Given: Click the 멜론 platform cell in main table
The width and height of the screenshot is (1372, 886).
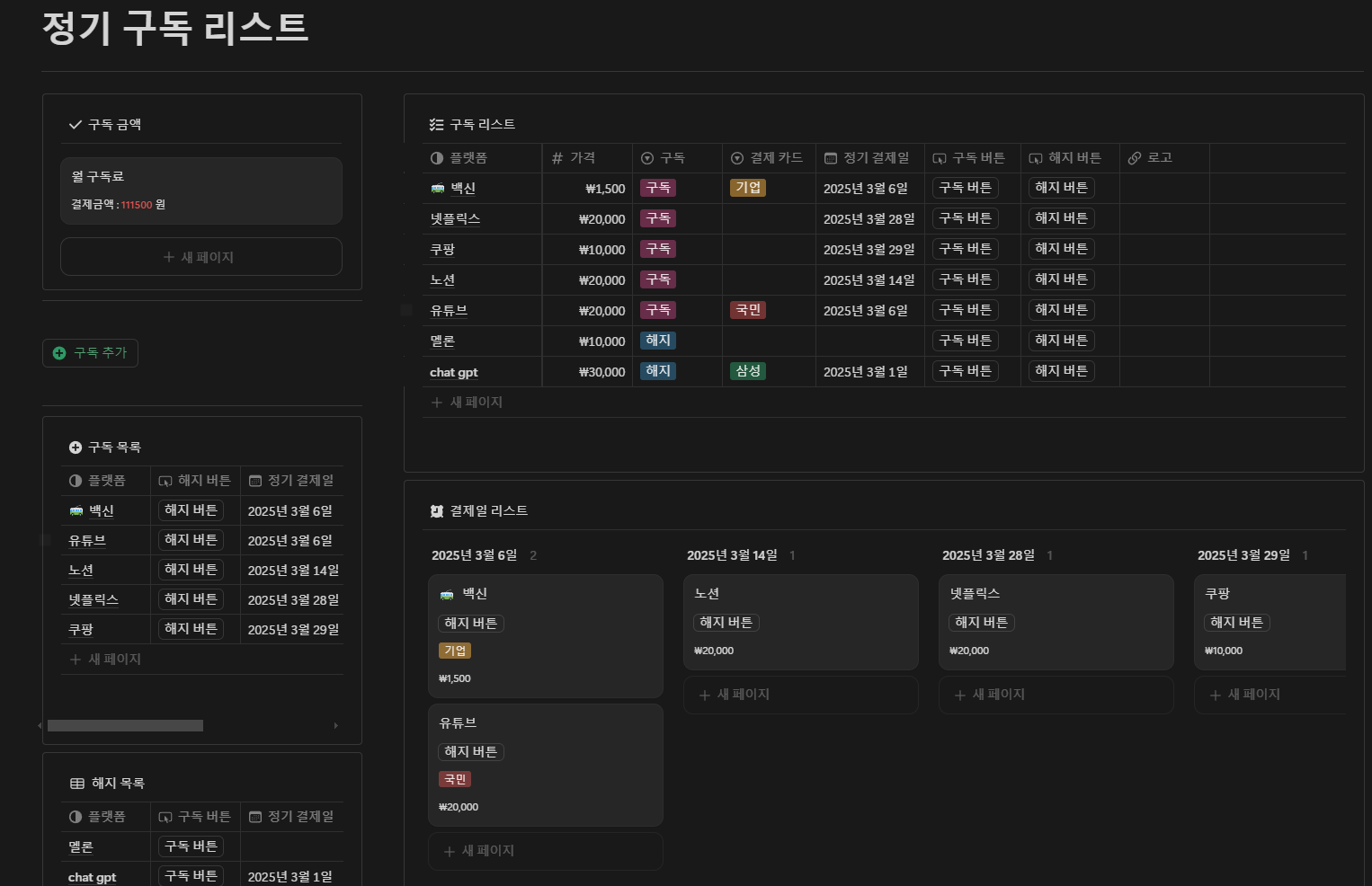Looking at the screenshot, I should [x=482, y=341].
